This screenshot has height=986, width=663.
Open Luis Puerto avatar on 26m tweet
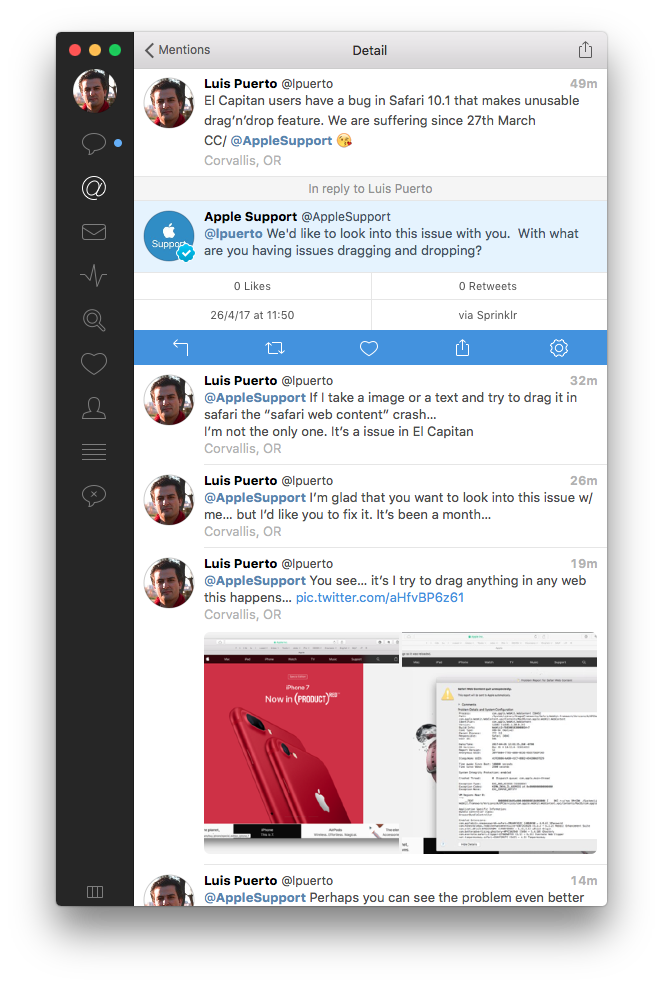point(169,500)
